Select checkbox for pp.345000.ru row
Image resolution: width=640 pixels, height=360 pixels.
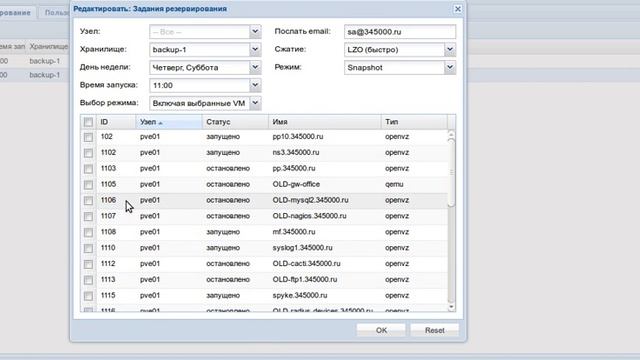[x=88, y=169]
